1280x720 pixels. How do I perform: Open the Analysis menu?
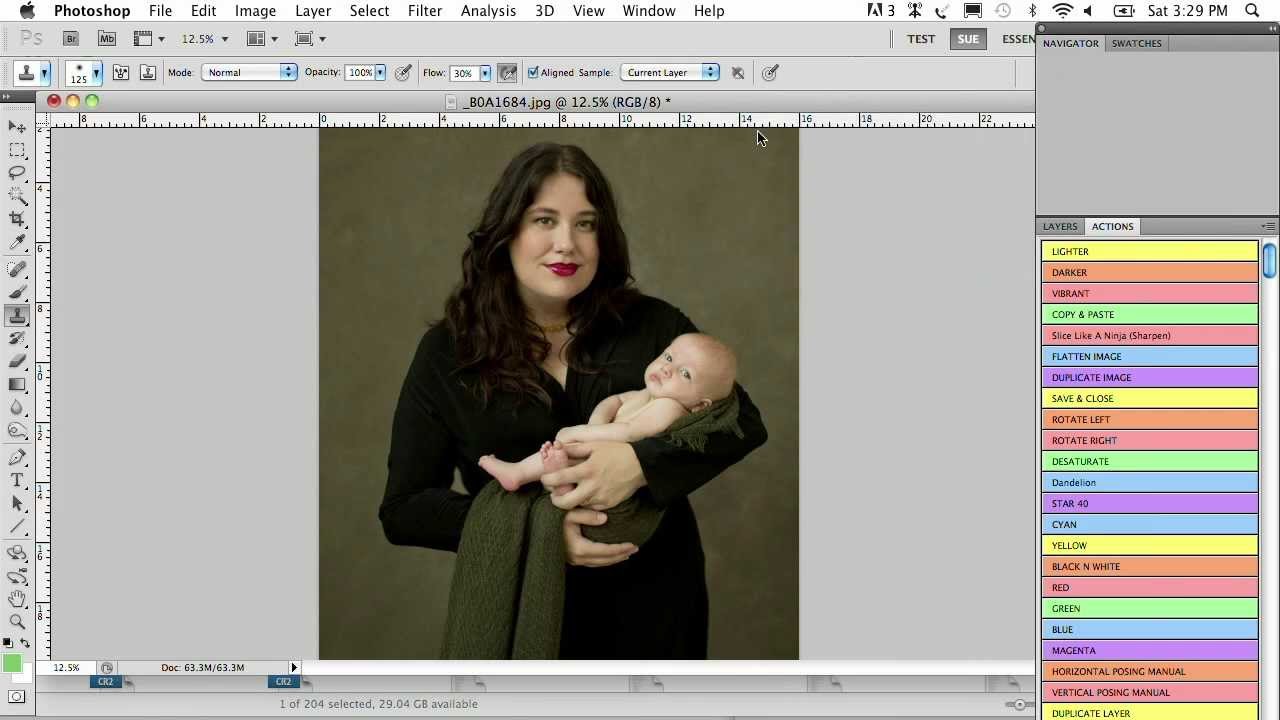(488, 11)
